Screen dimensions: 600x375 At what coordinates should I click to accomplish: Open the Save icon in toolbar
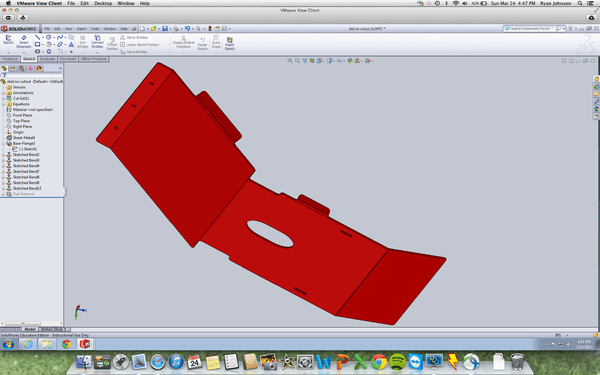click(165, 28)
